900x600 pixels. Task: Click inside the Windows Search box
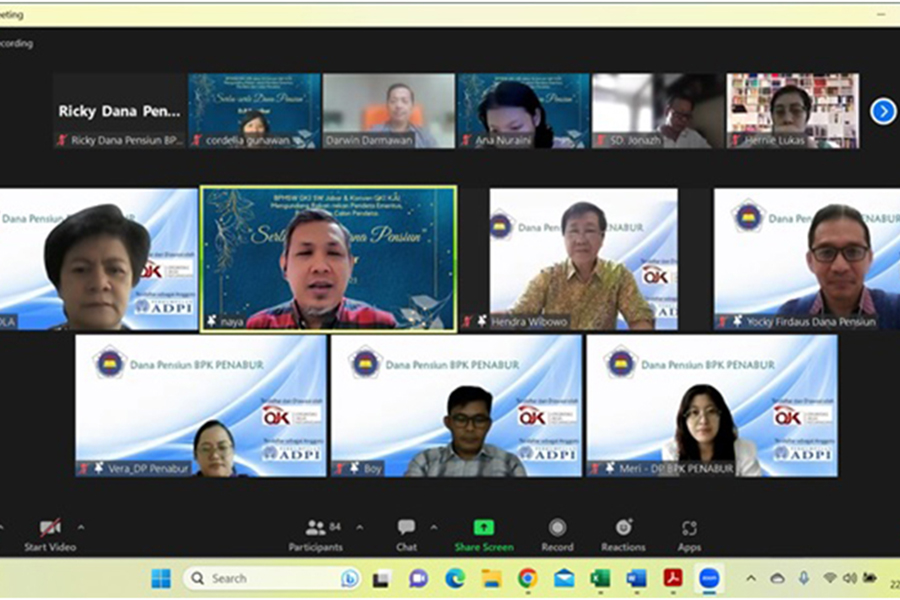click(x=271, y=578)
